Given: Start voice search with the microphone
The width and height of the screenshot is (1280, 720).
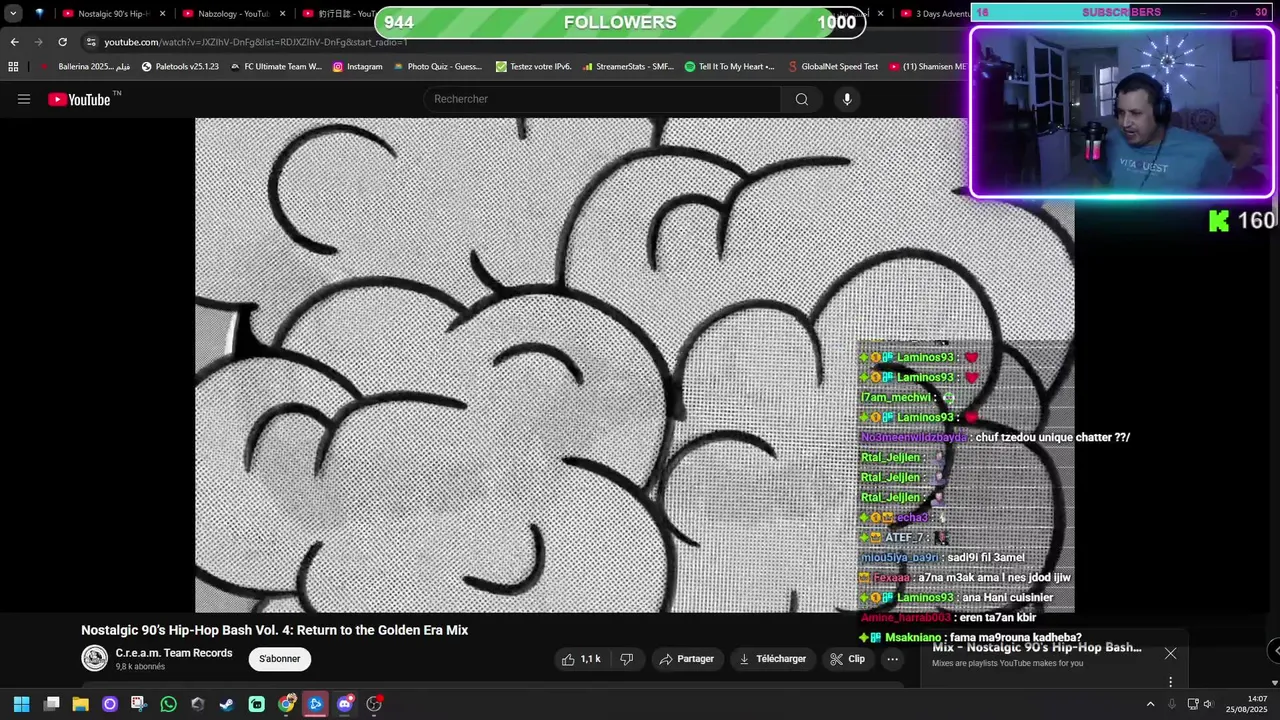Looking at the screenshot, I should [x=847, y=99].
